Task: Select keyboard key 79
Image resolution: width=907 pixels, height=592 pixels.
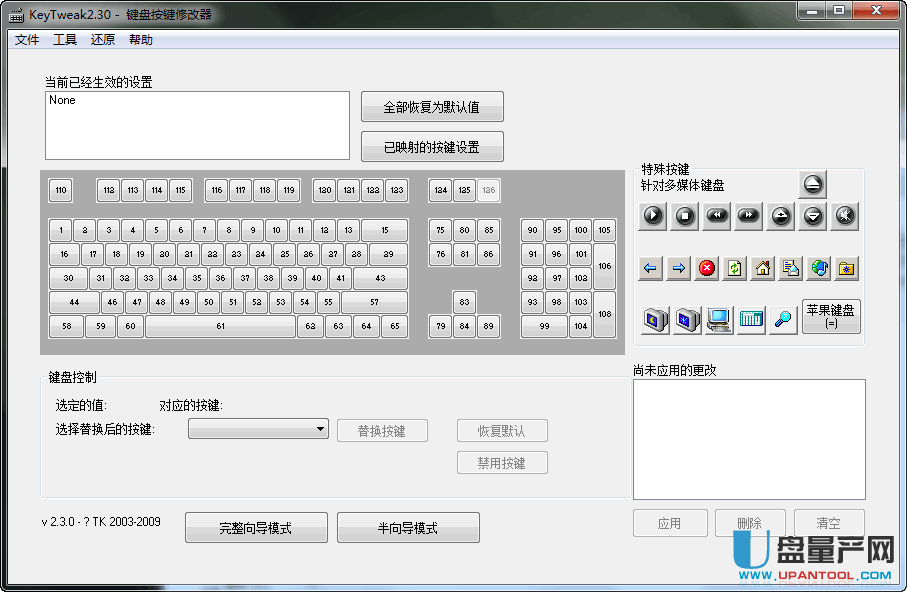Action: [441, 326]
